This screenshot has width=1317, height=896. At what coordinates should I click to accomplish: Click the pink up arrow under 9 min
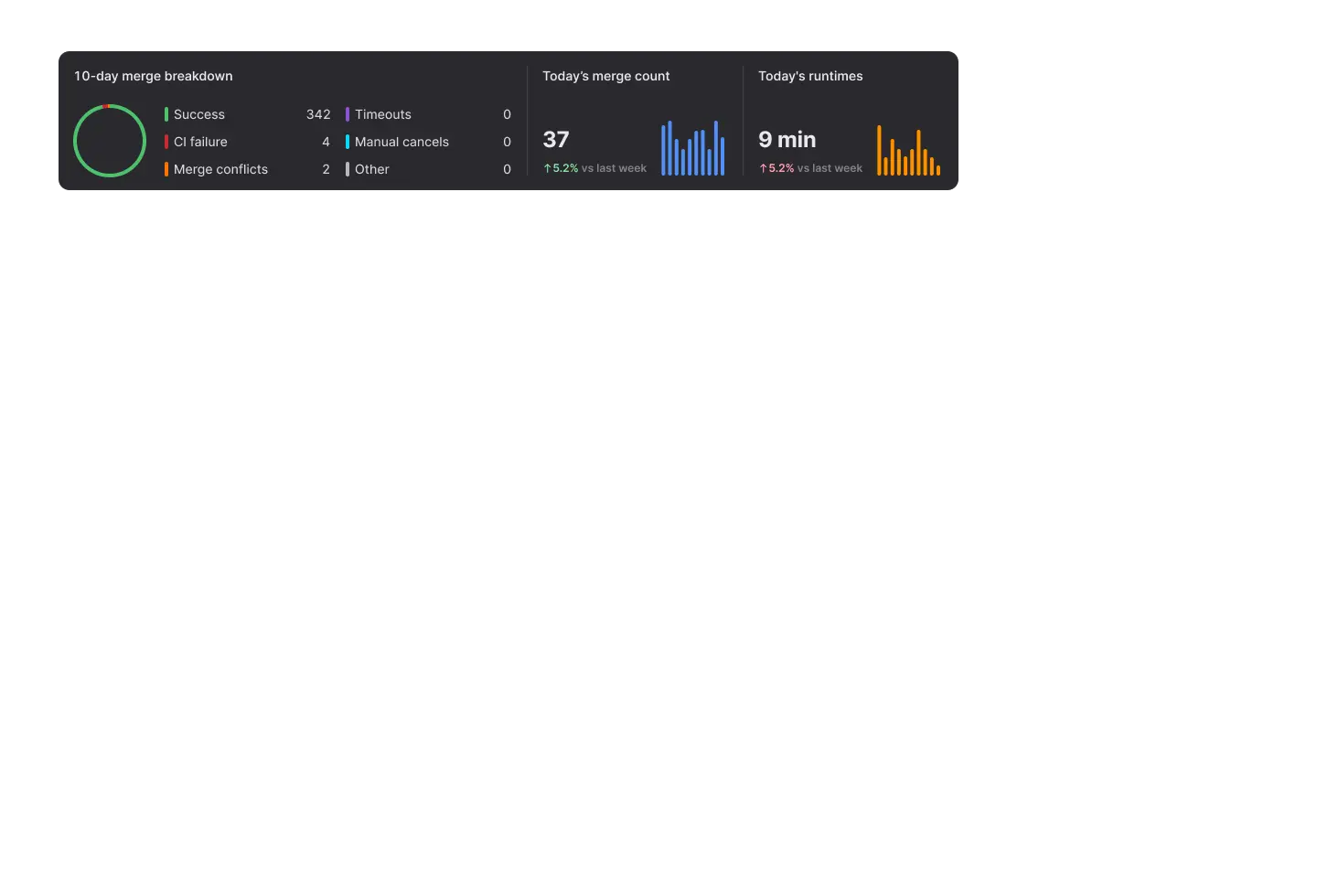[x=763, y=168]
